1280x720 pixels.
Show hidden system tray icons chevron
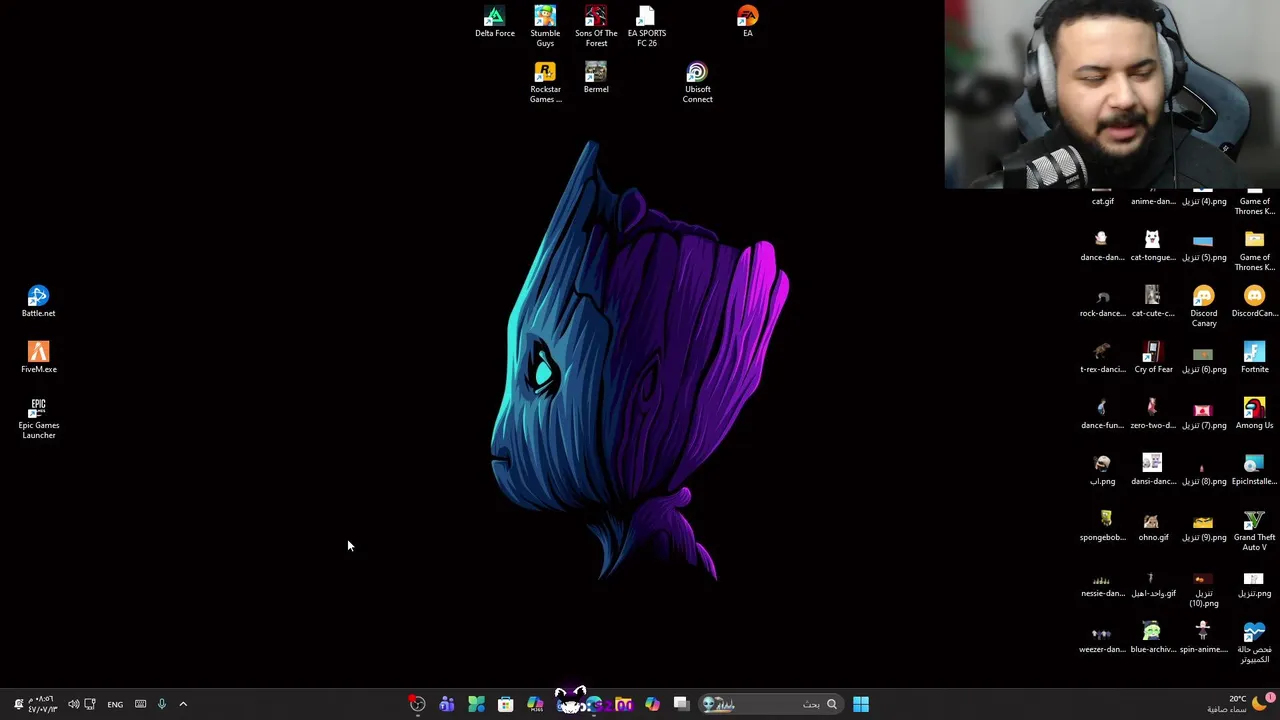click(183, 704)
